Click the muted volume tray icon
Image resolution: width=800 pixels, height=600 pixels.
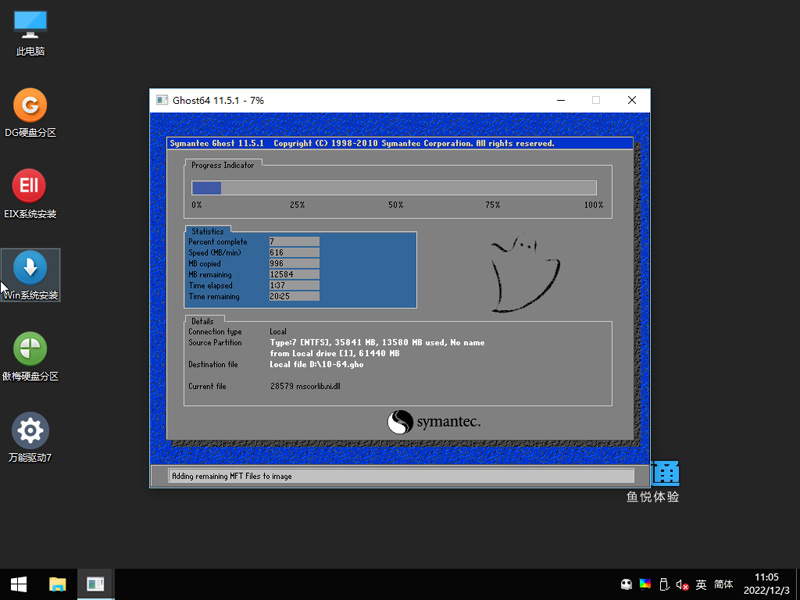click(682, 585)
